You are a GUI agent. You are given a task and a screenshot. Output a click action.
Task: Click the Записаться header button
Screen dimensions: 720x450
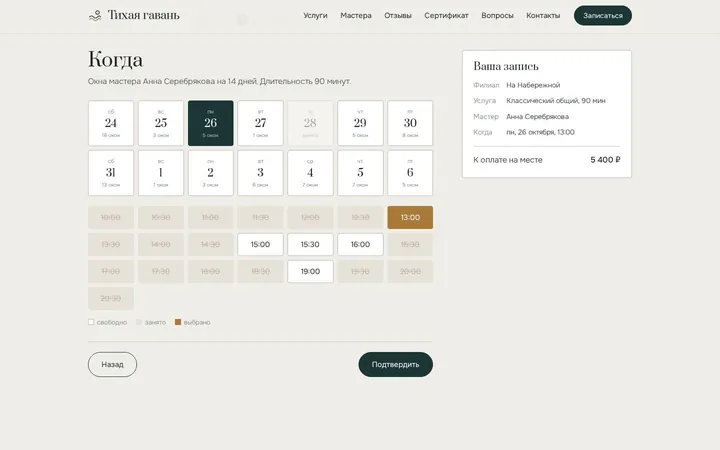coord(602,16)
